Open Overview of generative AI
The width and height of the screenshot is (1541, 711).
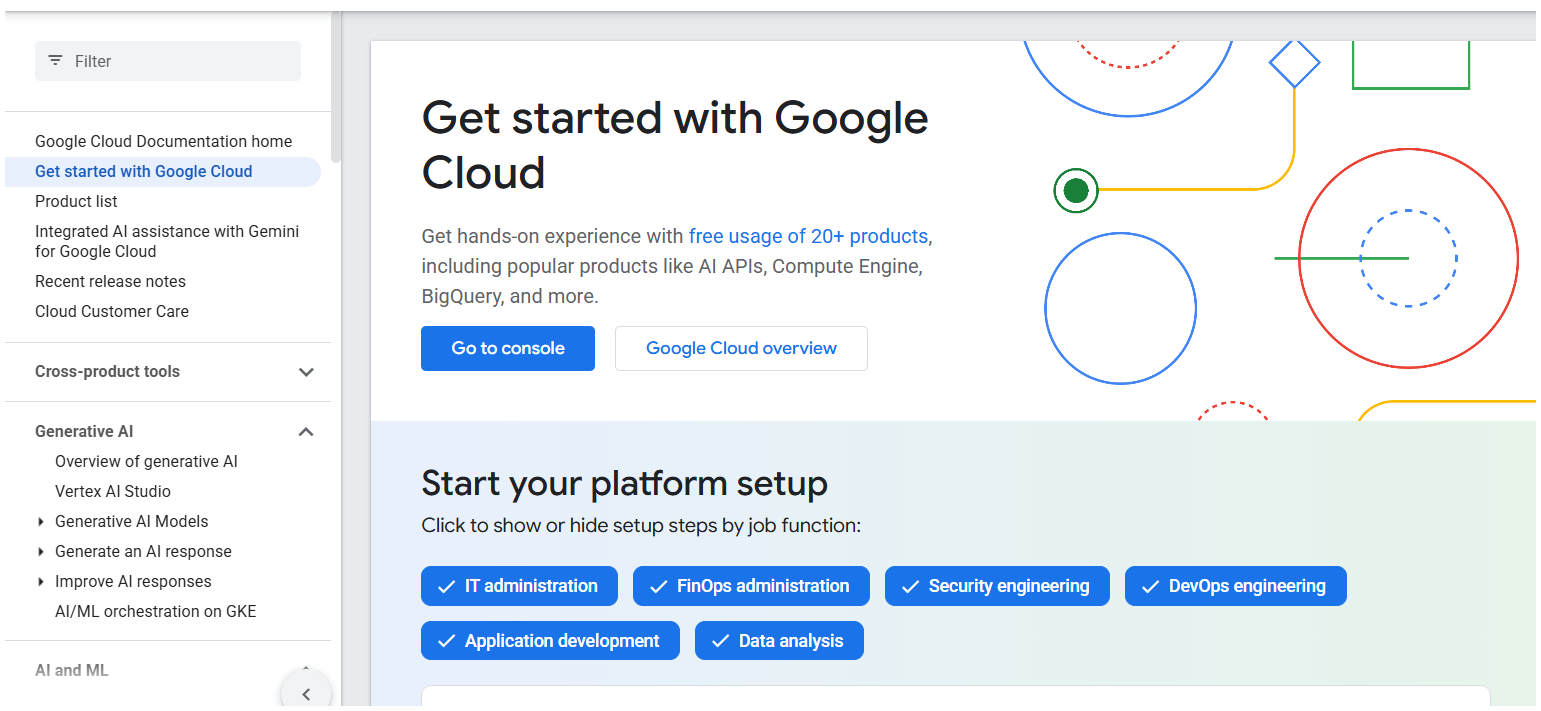[146, 461]
